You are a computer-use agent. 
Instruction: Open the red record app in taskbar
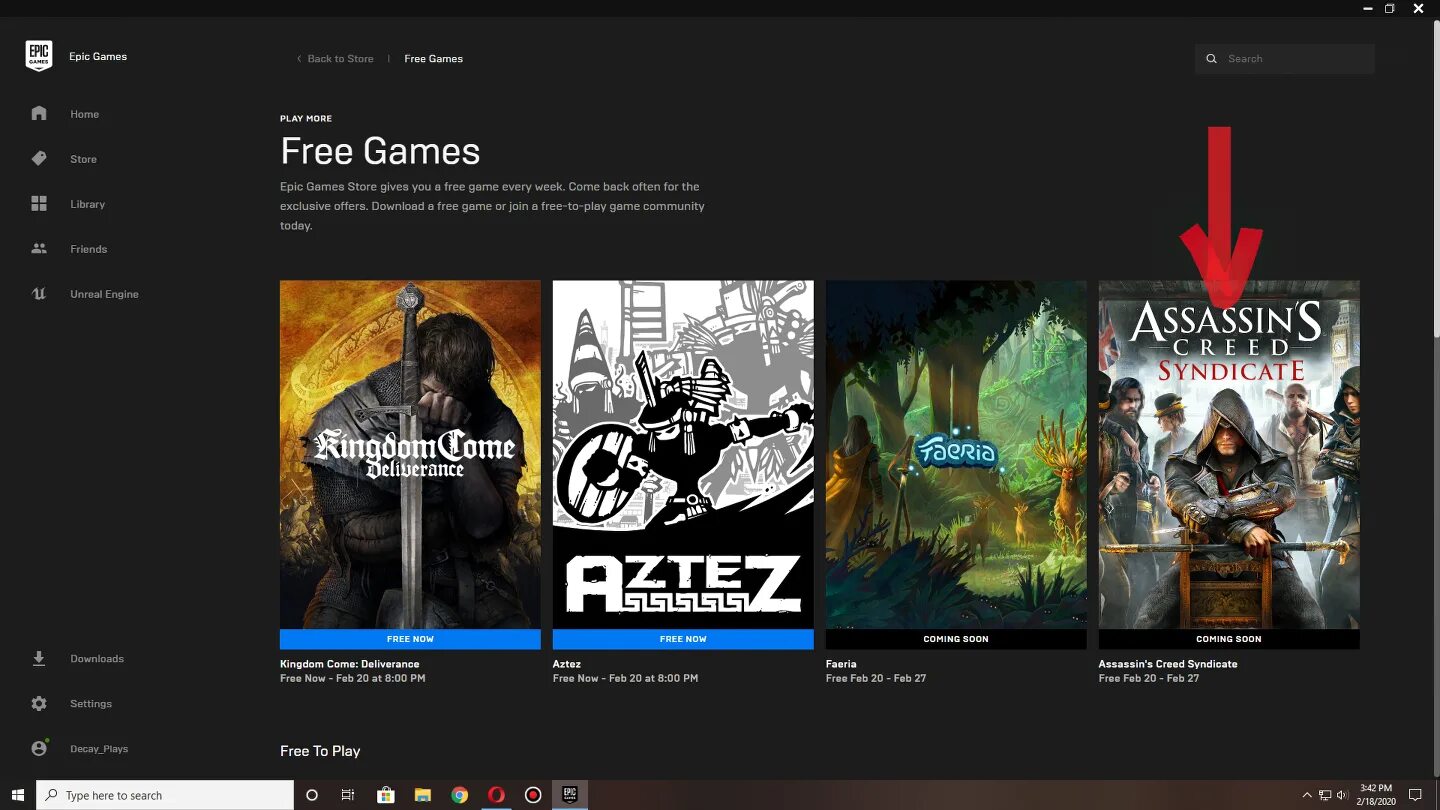click(x=533, y=795)
